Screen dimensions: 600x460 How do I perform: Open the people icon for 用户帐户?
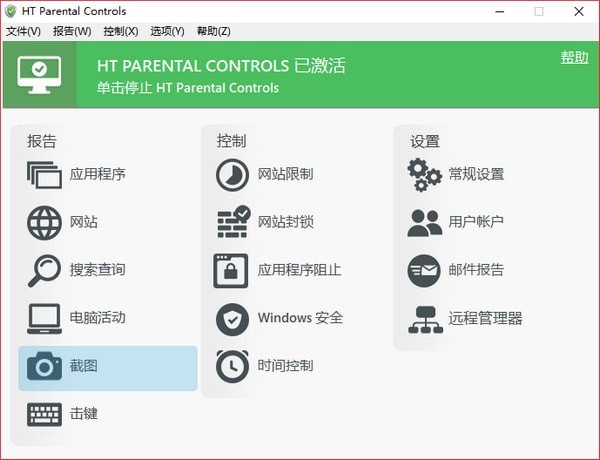click(x=425, y=222)
